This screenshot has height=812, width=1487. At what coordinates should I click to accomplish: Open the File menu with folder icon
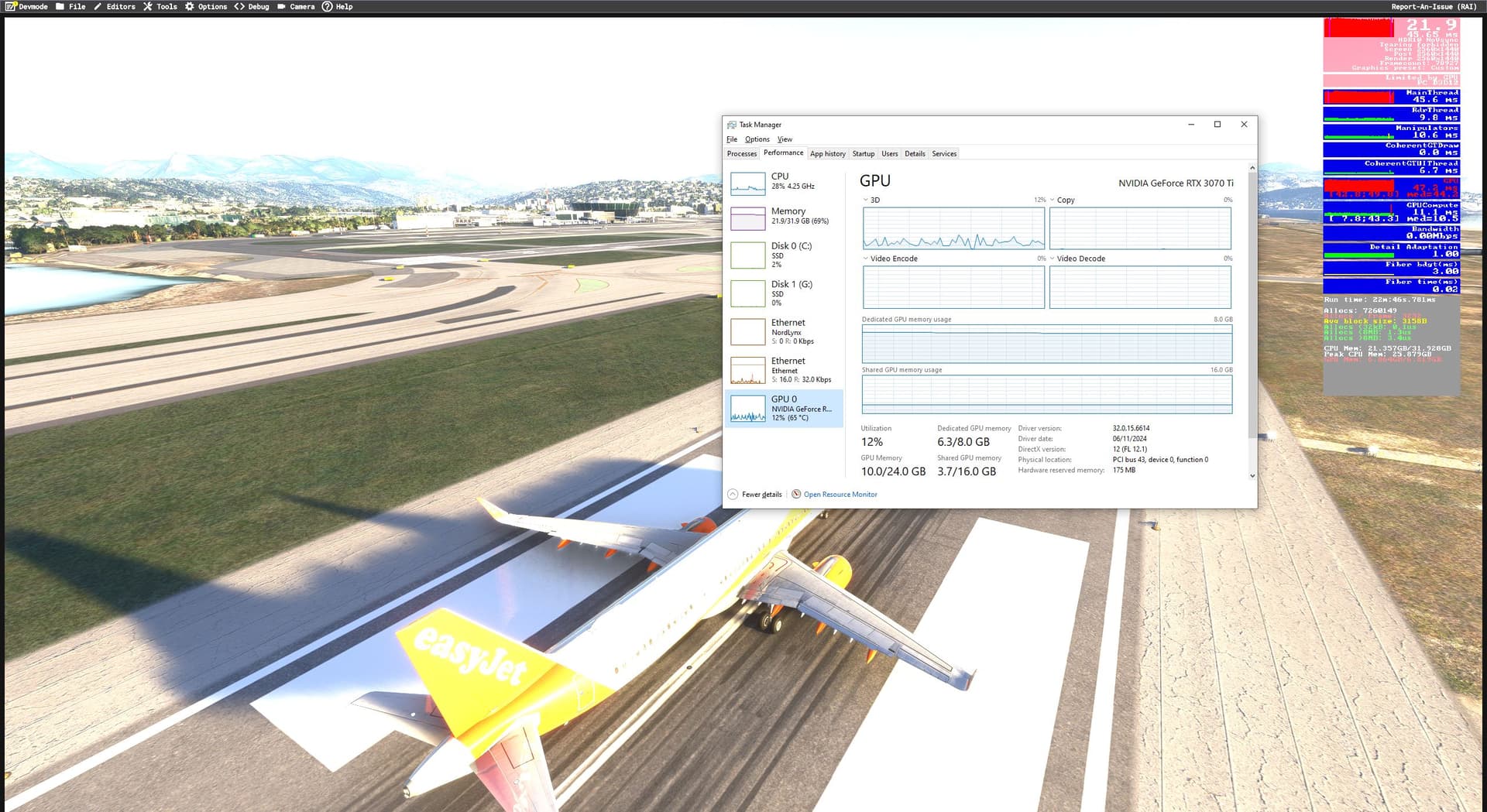tap(70, 7)
